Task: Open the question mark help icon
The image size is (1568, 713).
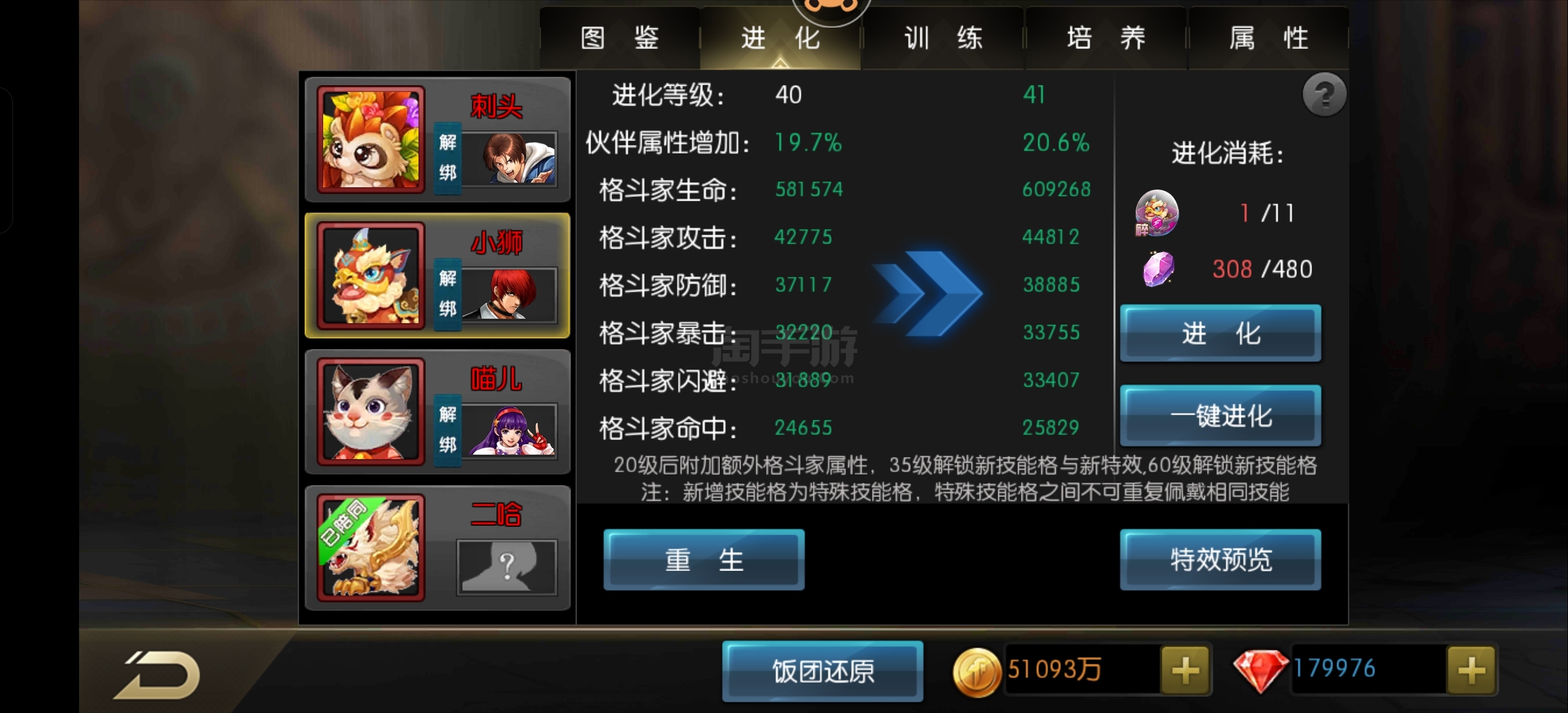Action: pyautogui.click(x=1324, y=95)
